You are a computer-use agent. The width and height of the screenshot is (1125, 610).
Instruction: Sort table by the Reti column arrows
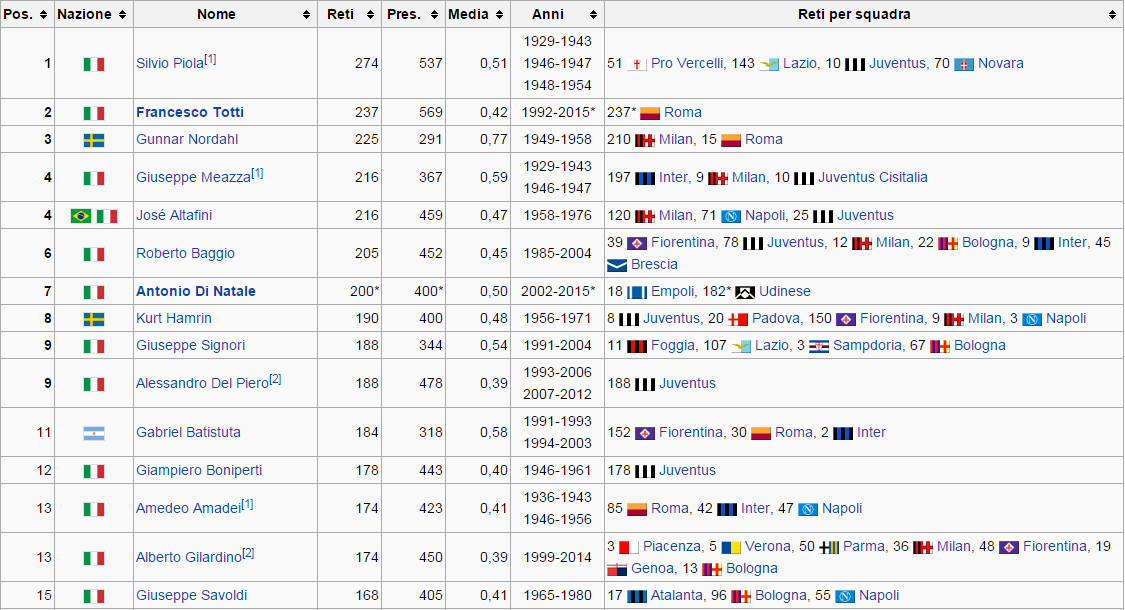click(370, 14)
